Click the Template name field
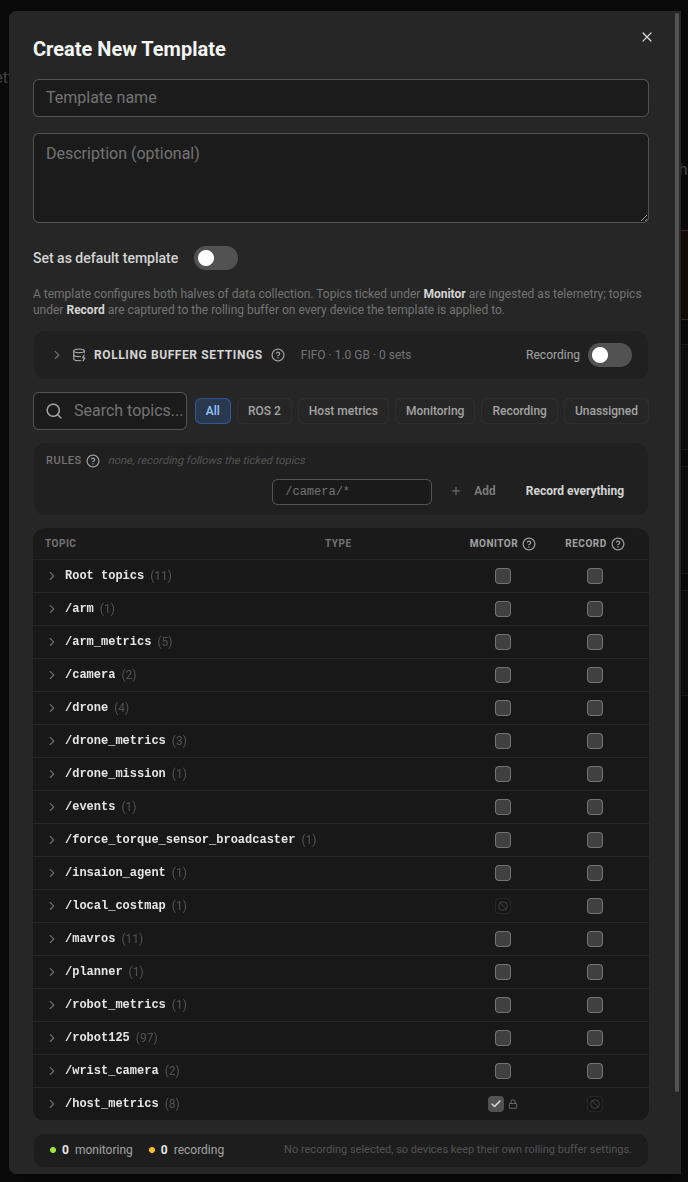The image size is (688, 1182). pos(341,98)
